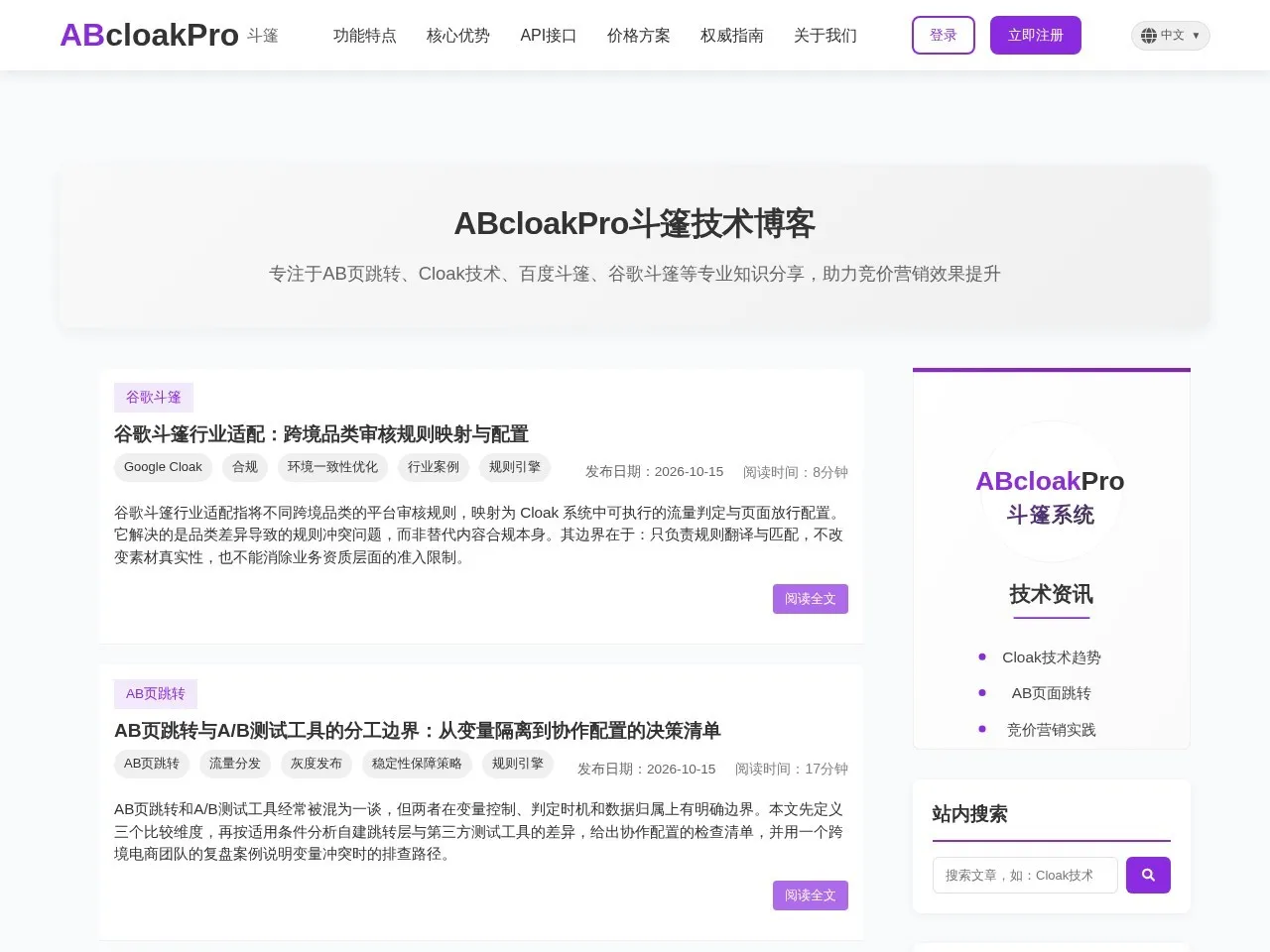Pick the 流量分发 tag
The image size is (1270, 952).
click(235, 764)
